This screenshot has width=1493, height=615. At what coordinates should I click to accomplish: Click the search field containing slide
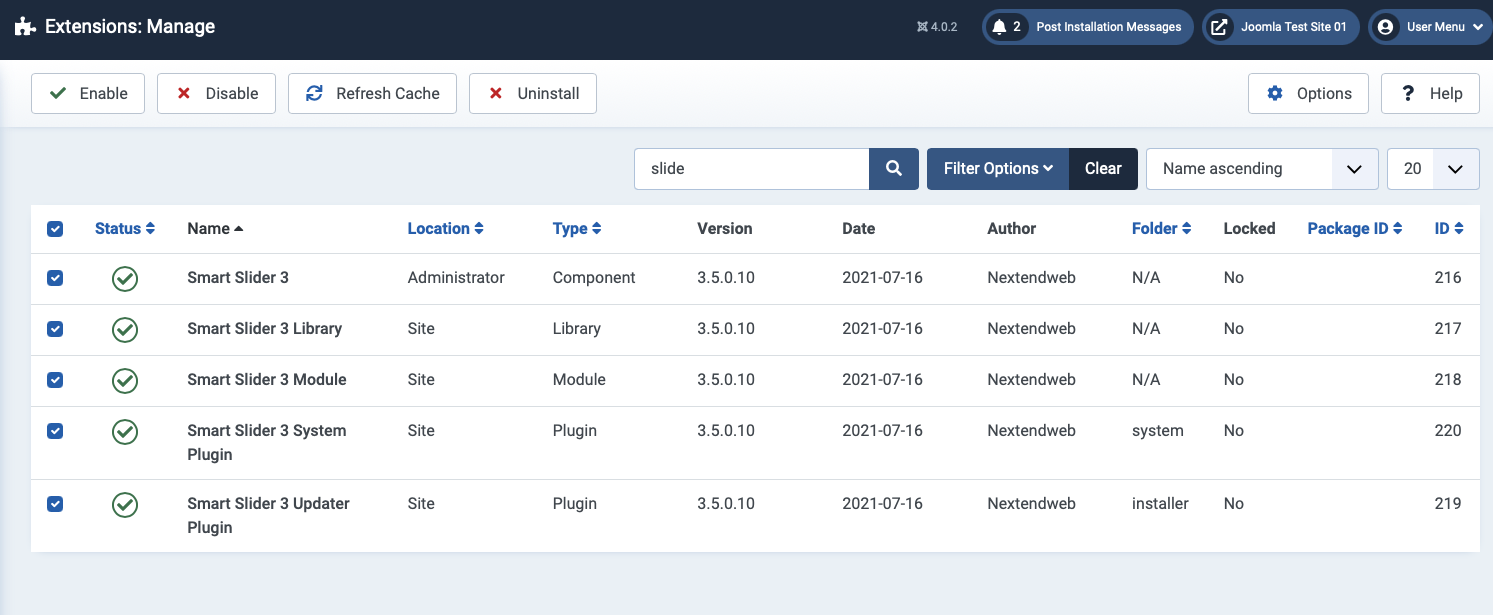[x=751, y=169]
